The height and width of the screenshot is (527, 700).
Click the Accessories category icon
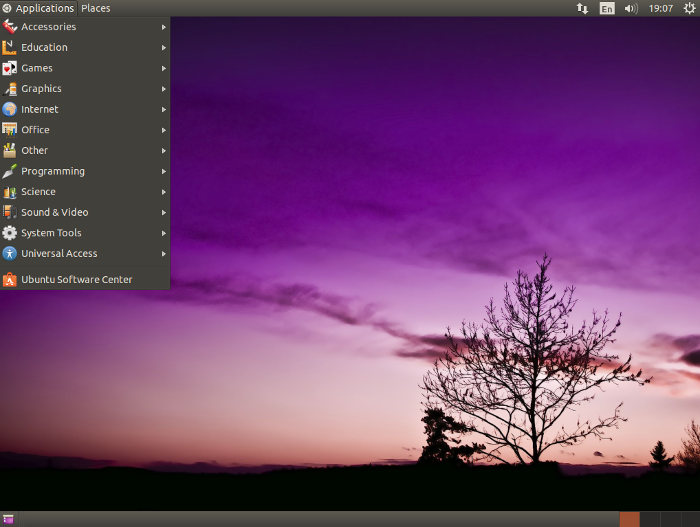coord(10,27)
